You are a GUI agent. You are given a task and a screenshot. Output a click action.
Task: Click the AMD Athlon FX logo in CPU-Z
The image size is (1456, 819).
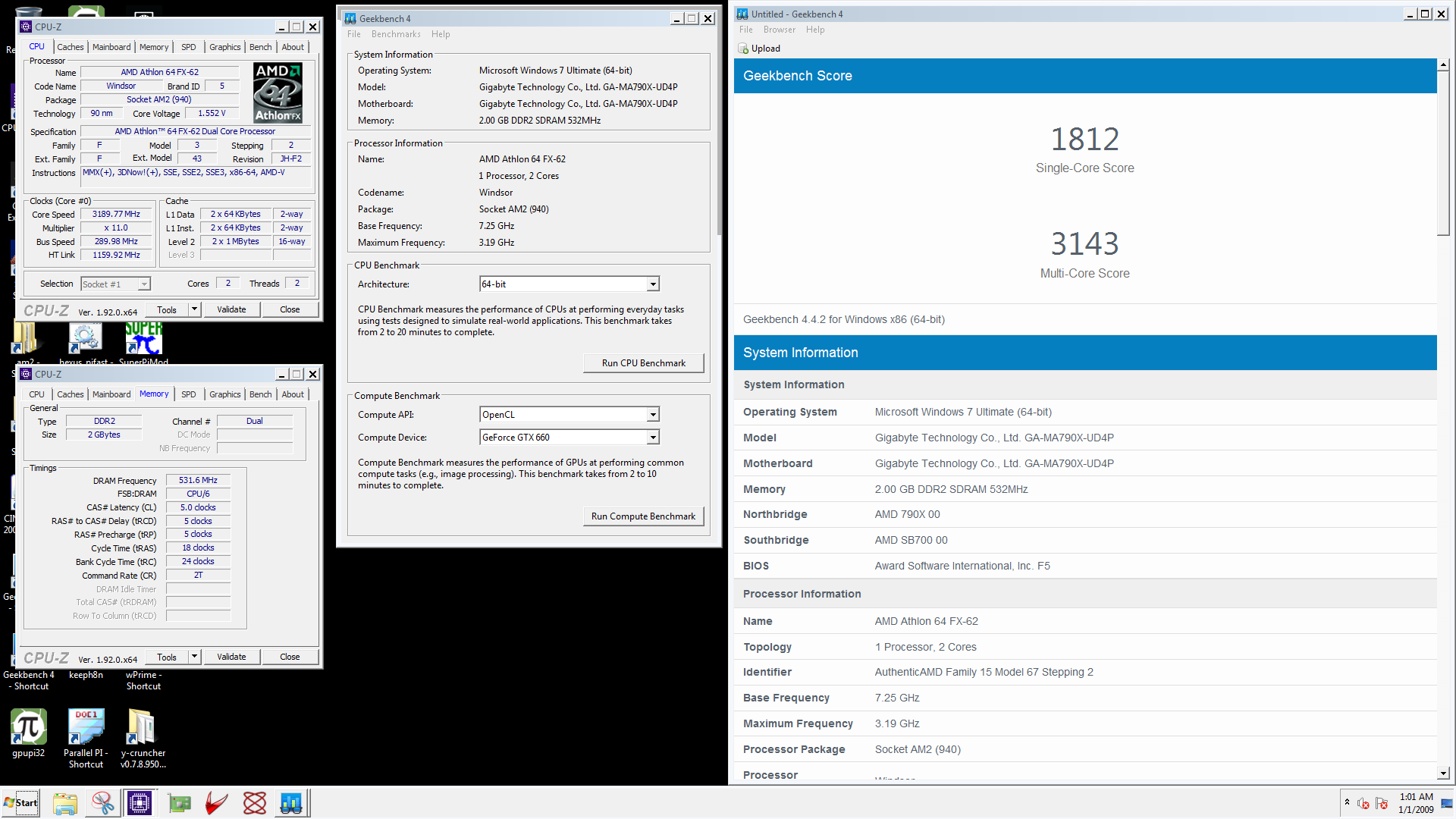[x=278, y=93]
